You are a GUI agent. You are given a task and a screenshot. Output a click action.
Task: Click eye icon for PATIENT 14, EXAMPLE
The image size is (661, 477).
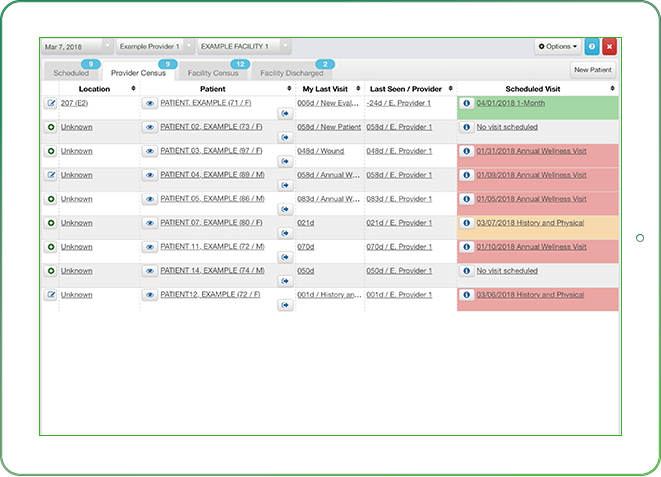[x=150, y=271]
